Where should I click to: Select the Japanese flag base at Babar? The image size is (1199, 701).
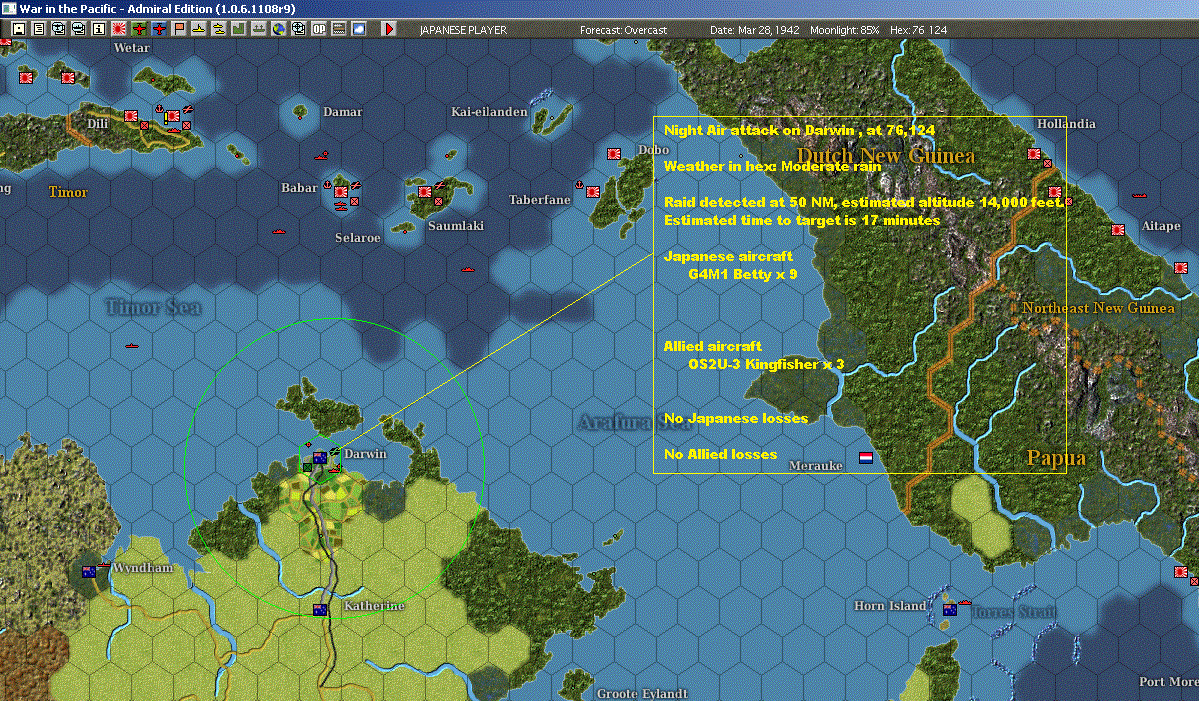point(341,192)
